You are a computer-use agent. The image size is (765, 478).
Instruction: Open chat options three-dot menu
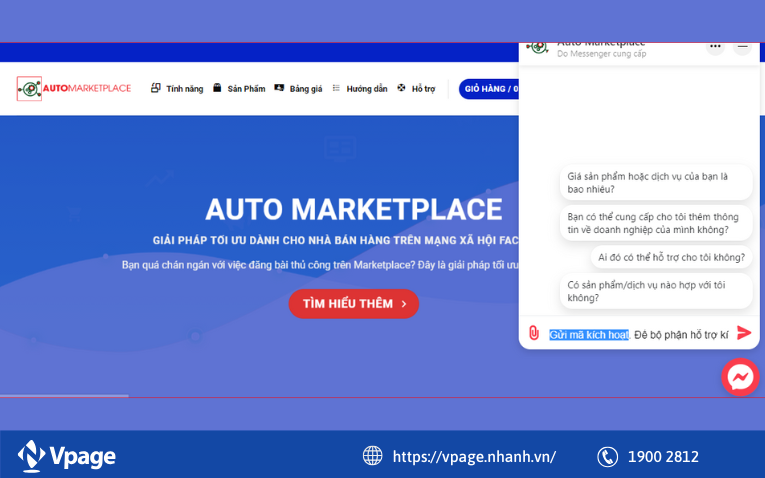point(715,46)
